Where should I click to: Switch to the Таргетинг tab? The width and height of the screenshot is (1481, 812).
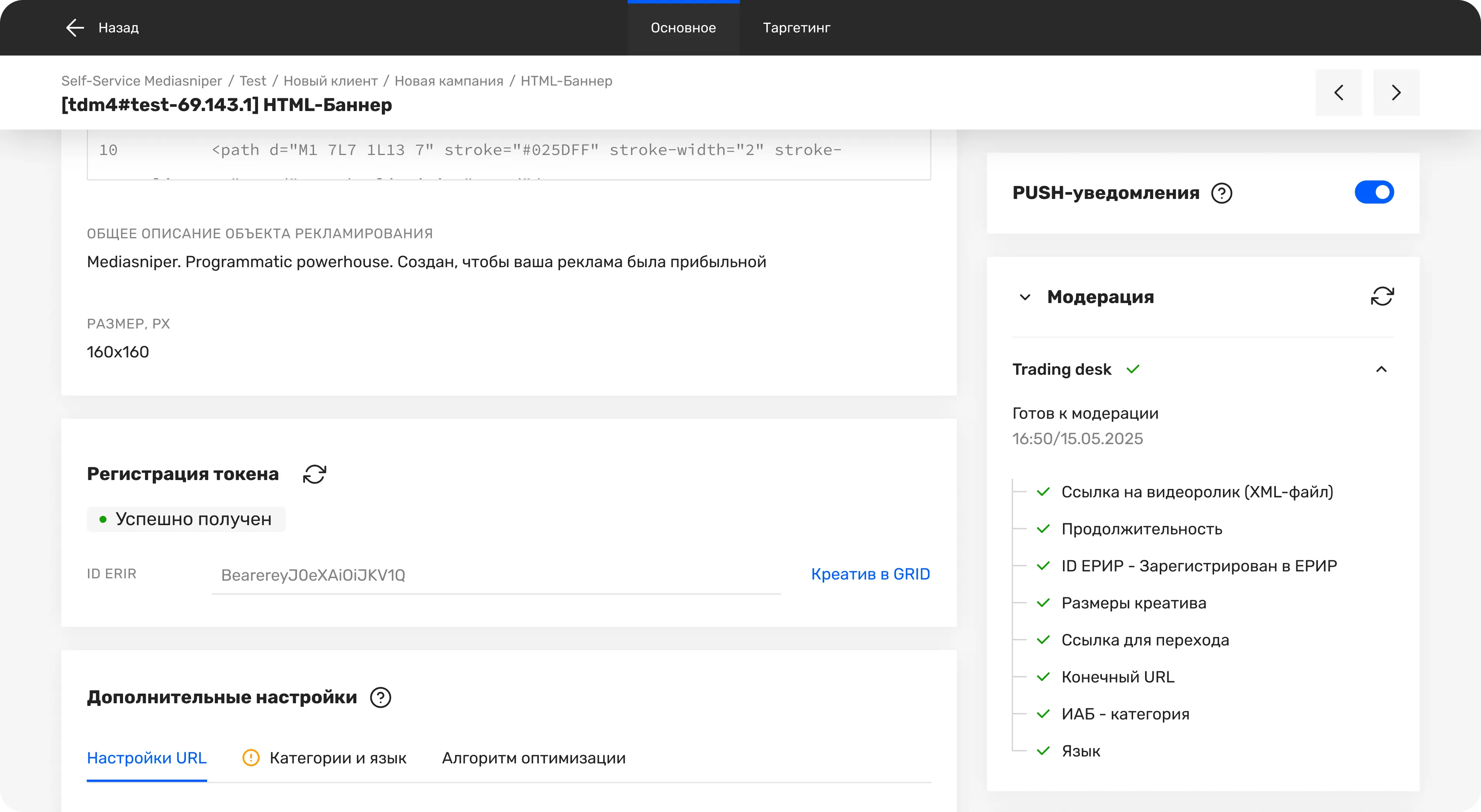pos(796,28)
